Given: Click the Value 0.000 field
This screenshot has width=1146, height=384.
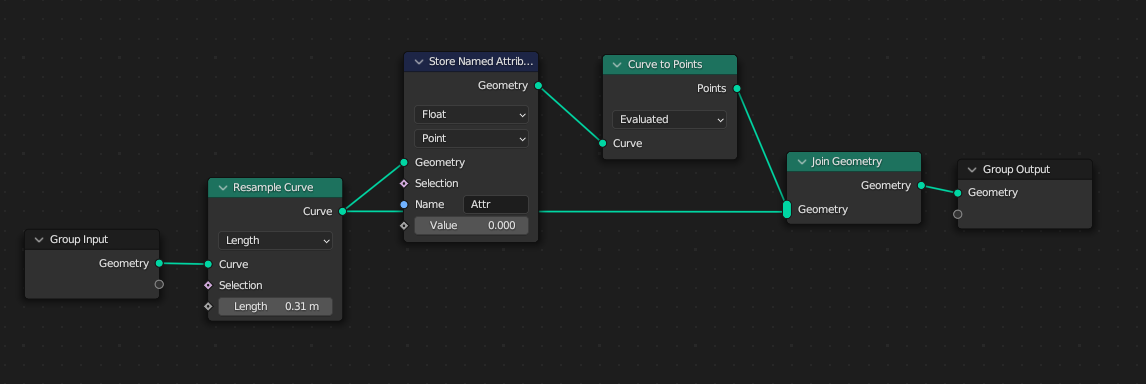Looking at the screenshot, I should coord(471,225).
